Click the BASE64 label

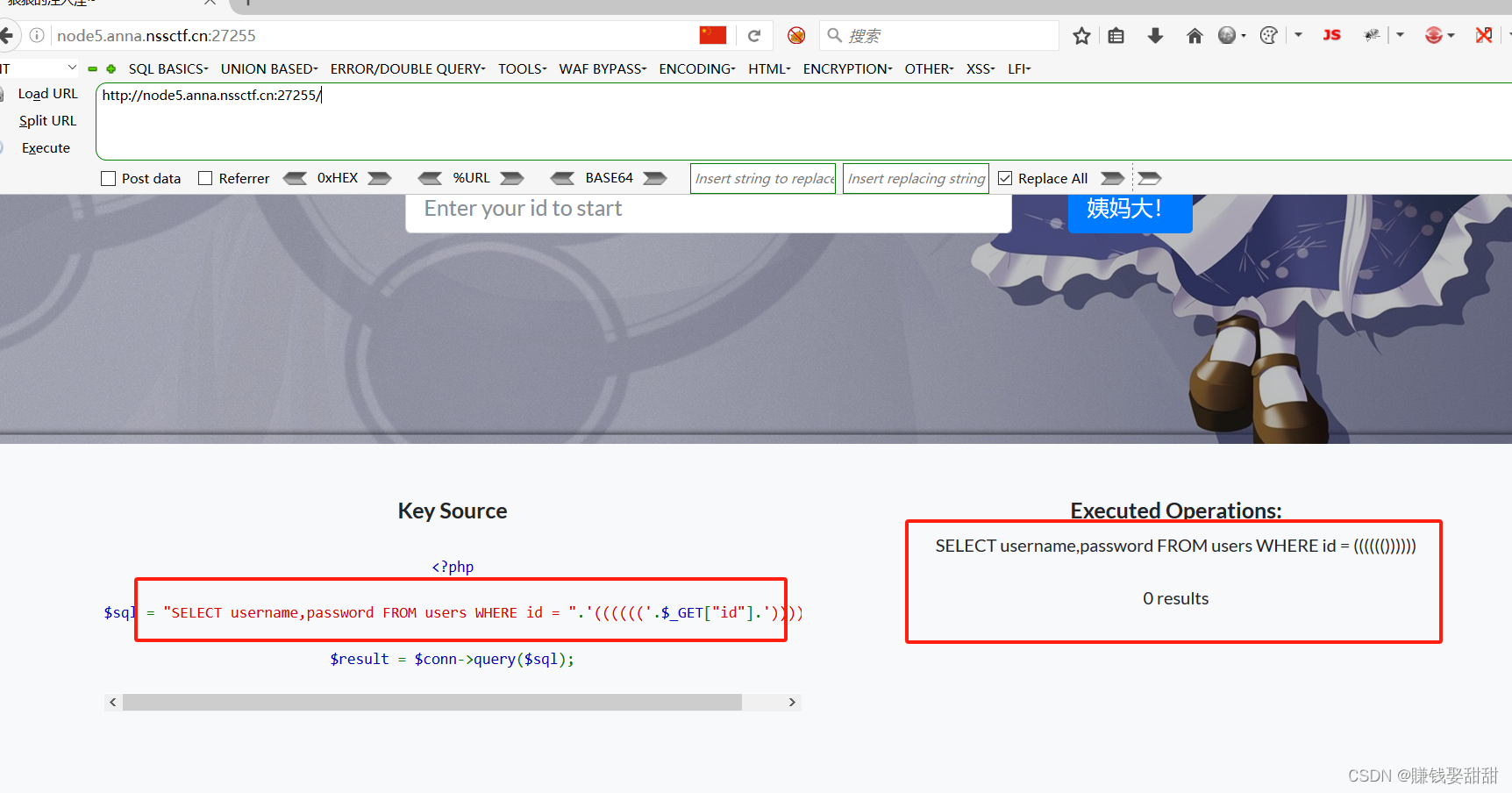[x=609, y=178]
